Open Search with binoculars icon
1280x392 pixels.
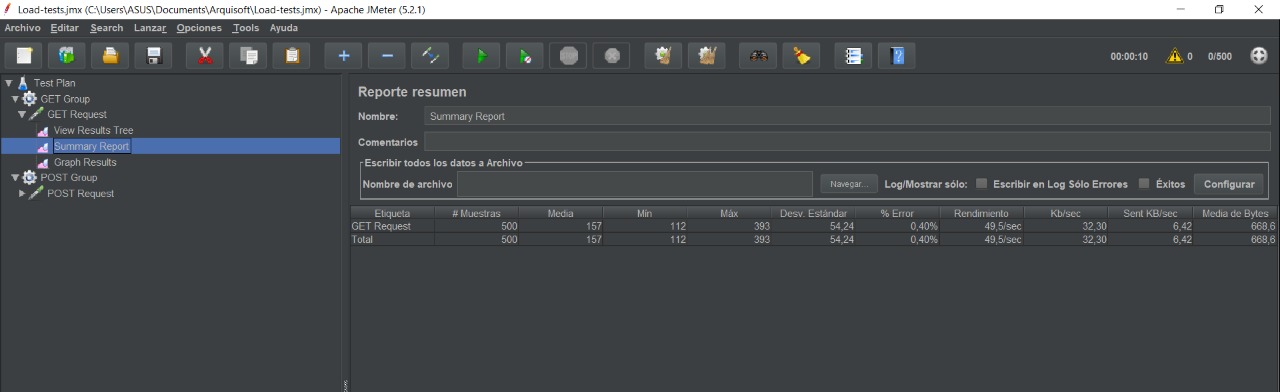tap(758, 56)
